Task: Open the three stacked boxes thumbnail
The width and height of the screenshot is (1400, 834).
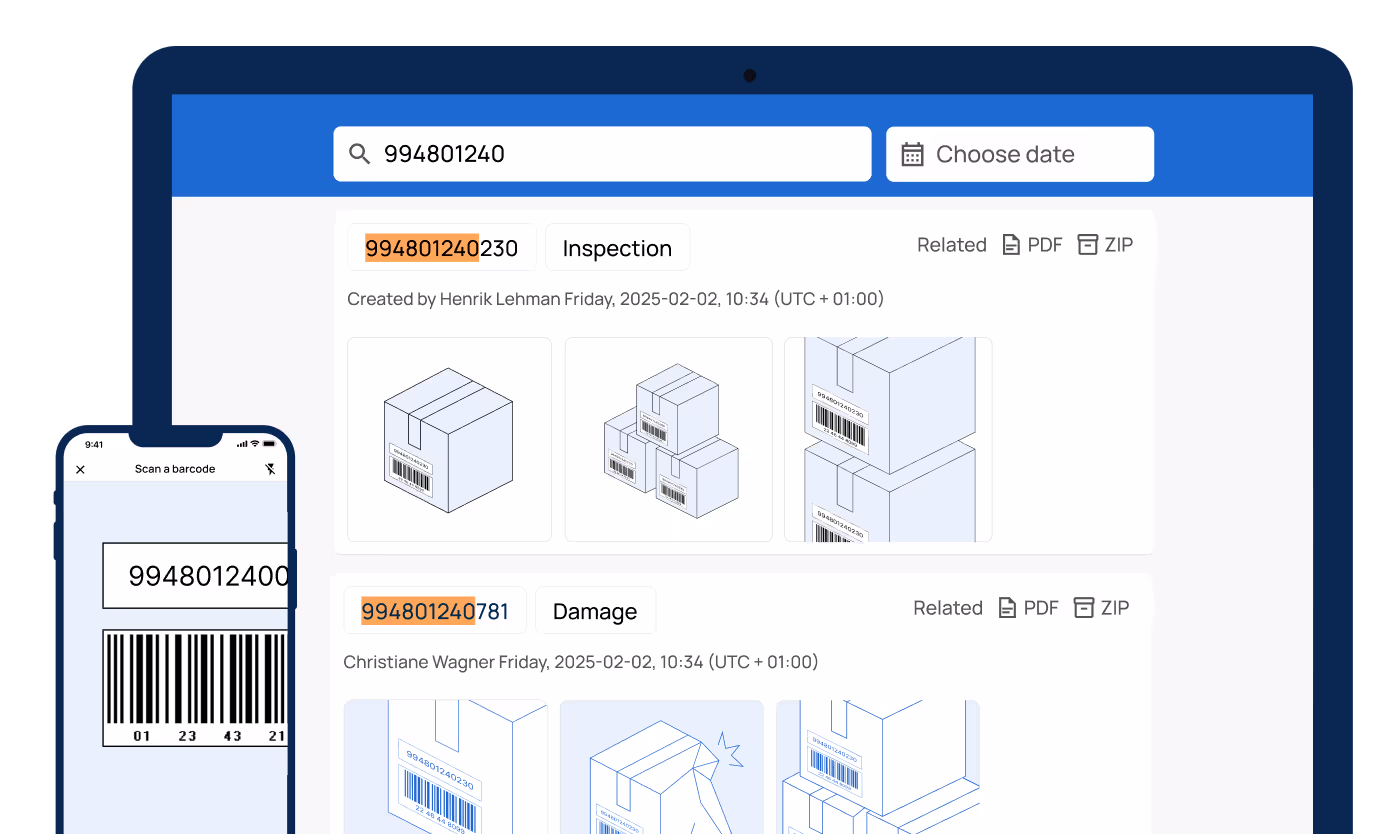Action: pyautogui.click(x=669, y=440)
